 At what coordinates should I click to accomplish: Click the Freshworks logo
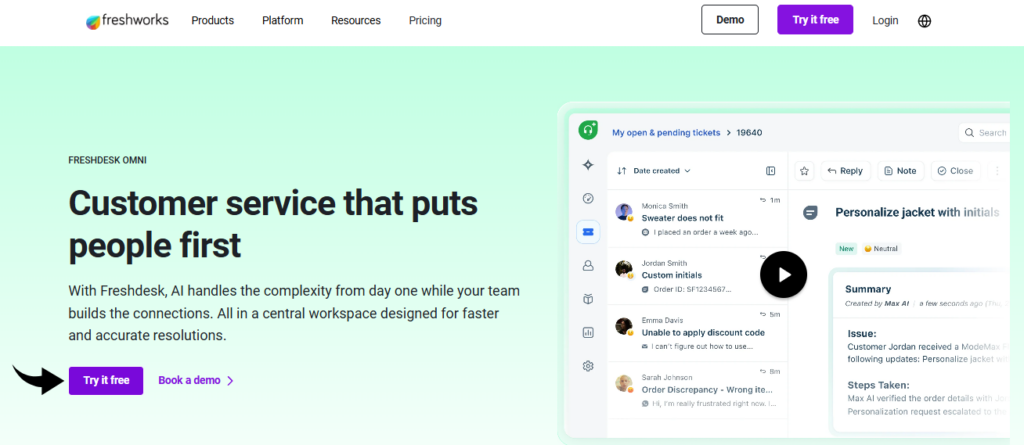pyautogui.click(x=127, y=21)
